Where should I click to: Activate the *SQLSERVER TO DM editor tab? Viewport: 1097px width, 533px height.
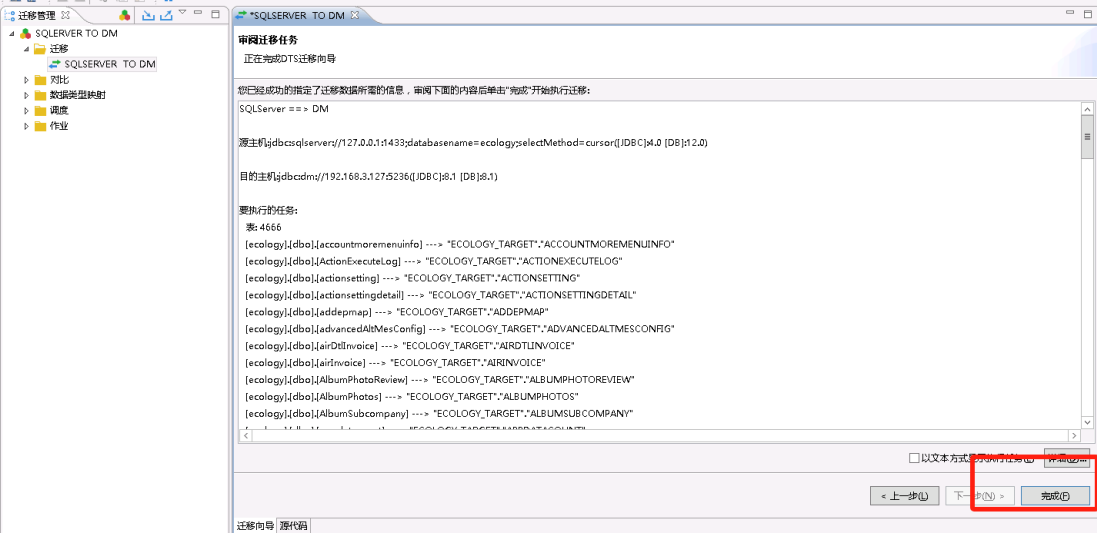pyautogui.click(x=297, y=15)
